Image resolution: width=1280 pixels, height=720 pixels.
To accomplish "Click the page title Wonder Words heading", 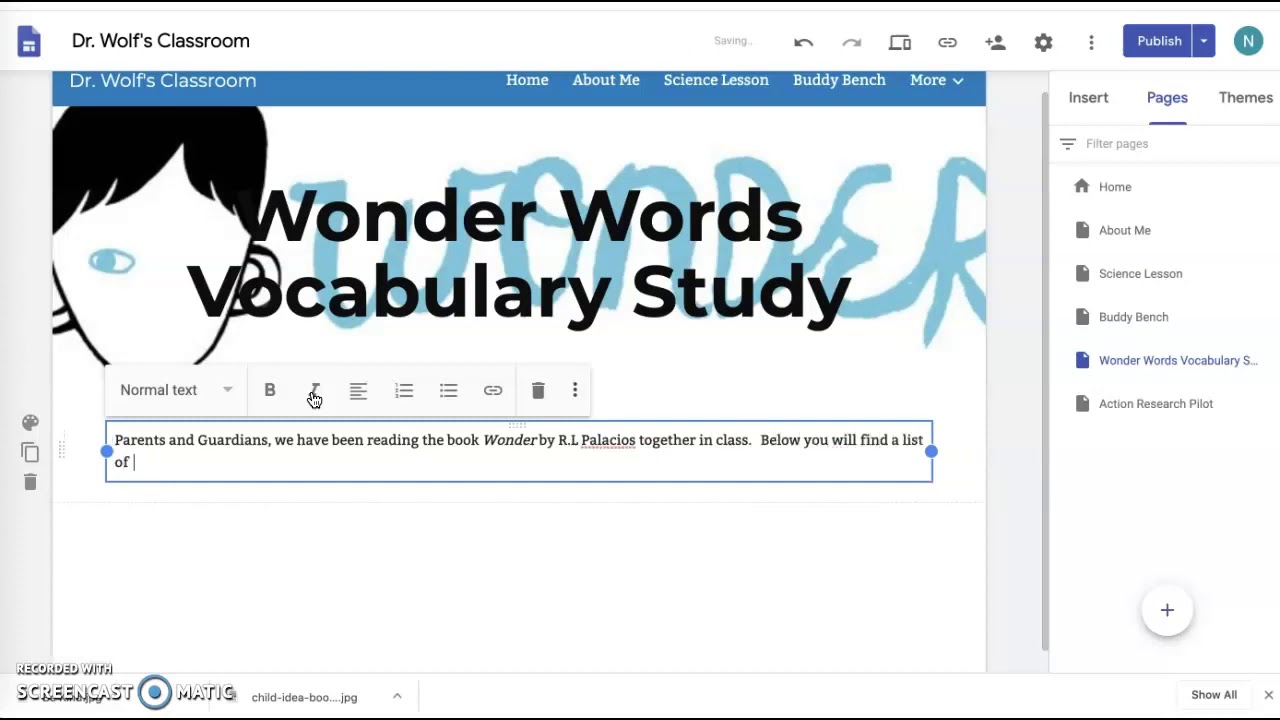I will coord(520,253).
